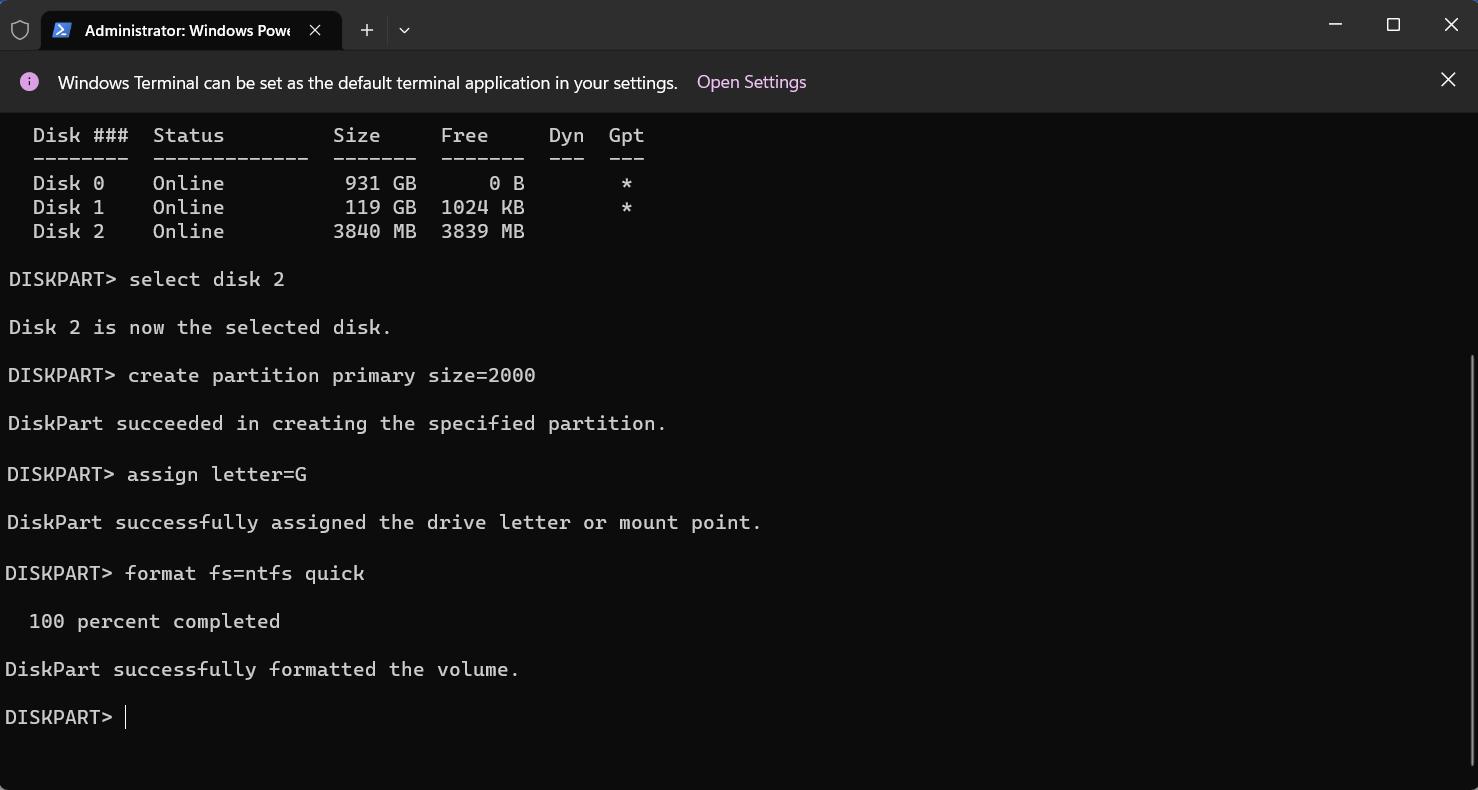Open a new tab with the plus icon
This screenshot has height=790, width=1478.
click(x=366, y=30)
